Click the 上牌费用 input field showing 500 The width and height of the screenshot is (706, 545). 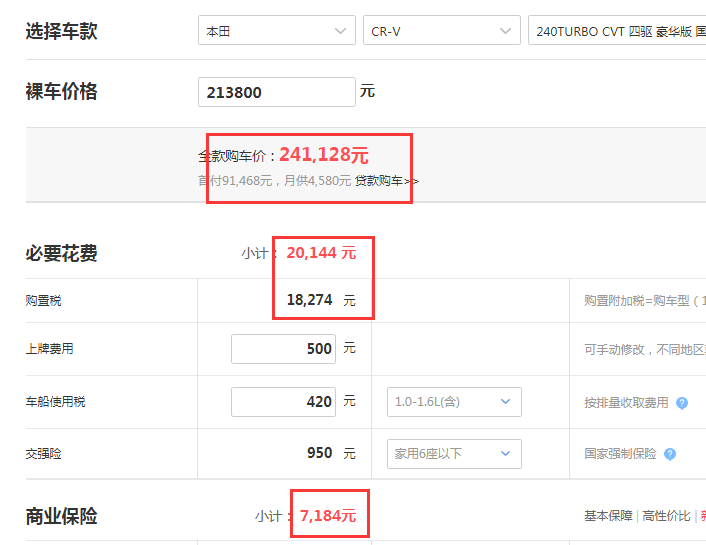point(283,349)
